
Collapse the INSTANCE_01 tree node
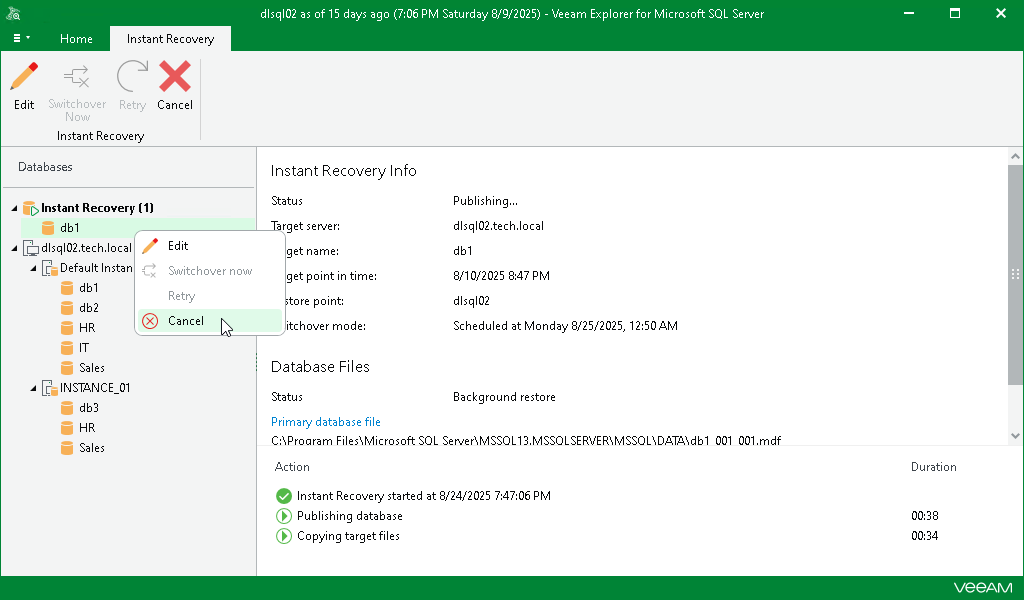(33, 388)
